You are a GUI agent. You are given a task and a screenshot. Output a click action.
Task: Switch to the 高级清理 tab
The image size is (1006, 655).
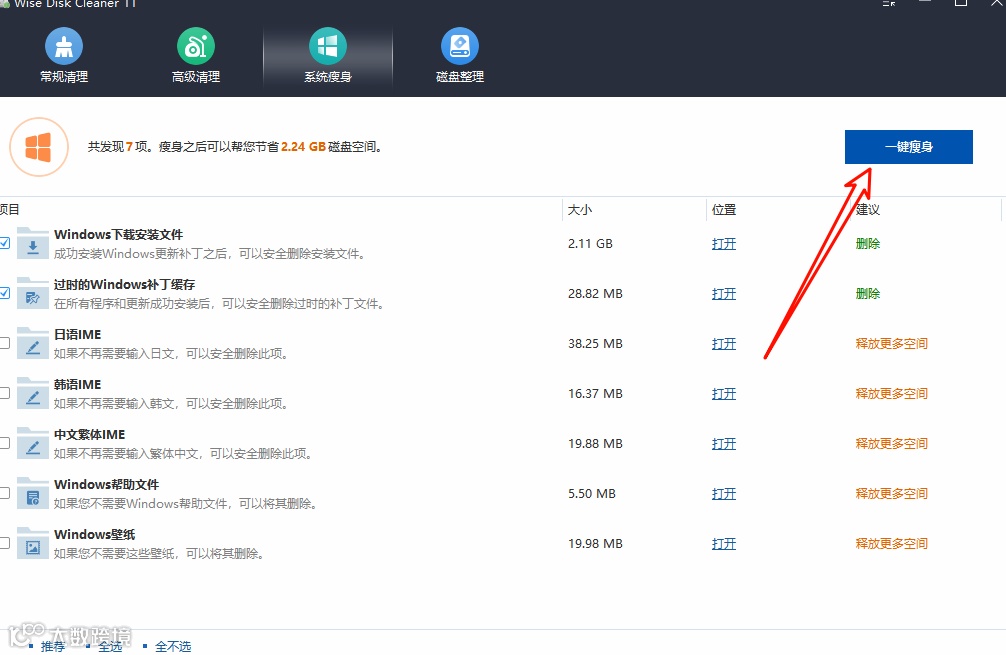coord(196,56)
